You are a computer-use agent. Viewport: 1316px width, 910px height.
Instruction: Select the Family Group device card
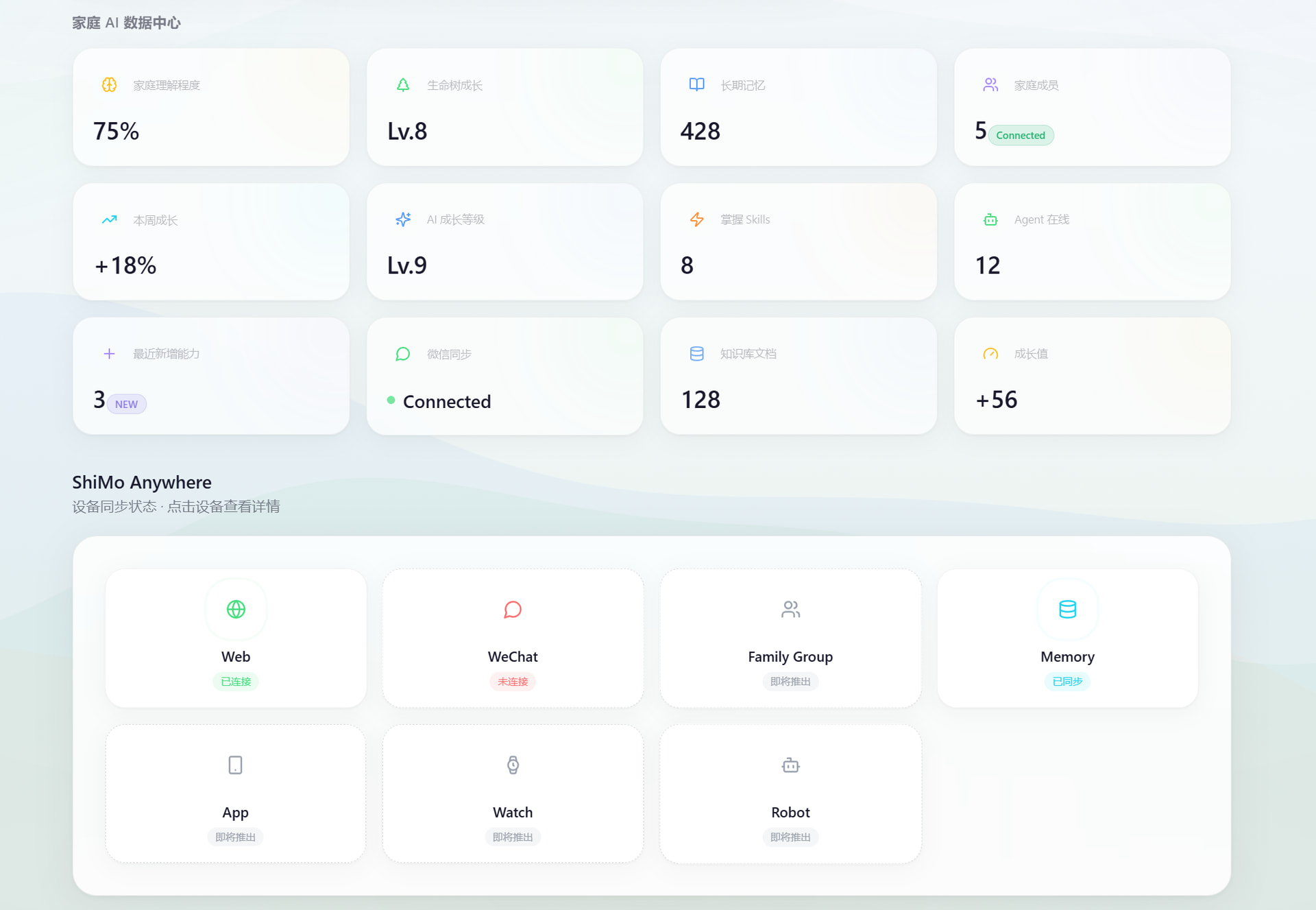point(790,638)
